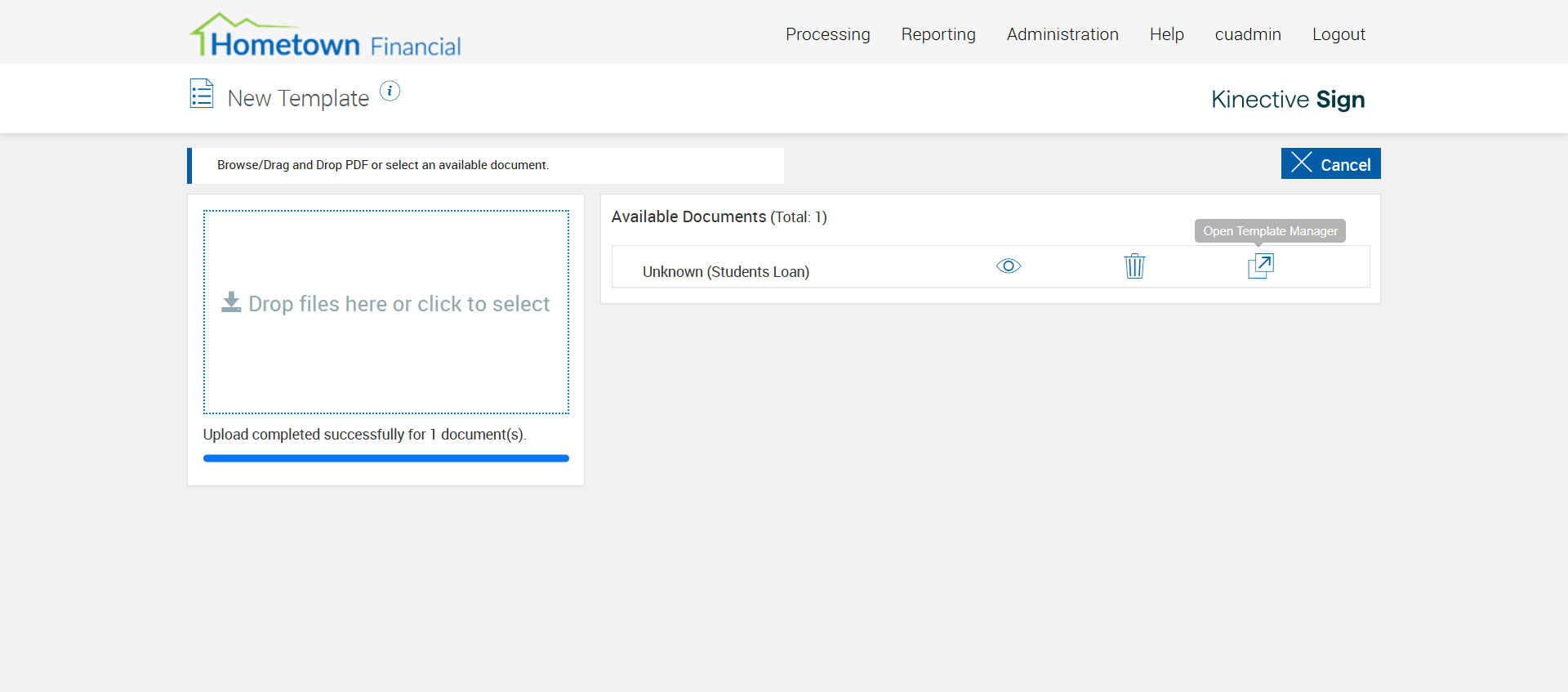The image size is (1568, 692).
Task: Open the cuadmin user menu
Action: pos(1247,34)
